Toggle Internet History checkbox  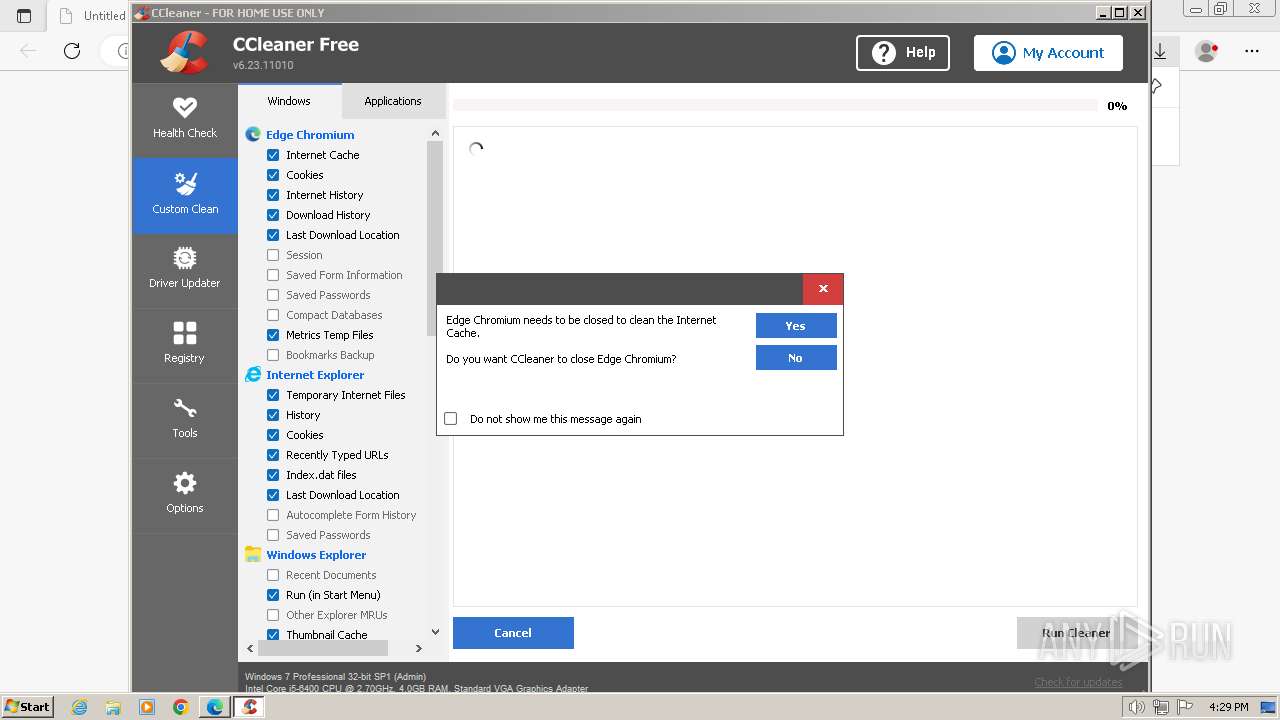[x=273, y=195]
